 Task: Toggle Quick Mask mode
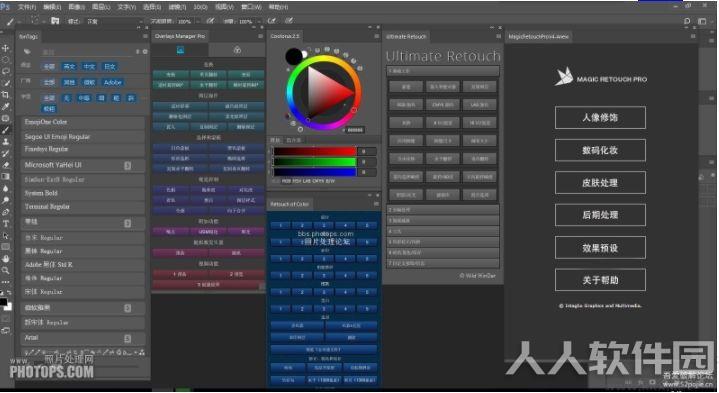pyautogui.click(x=6, y=319)
